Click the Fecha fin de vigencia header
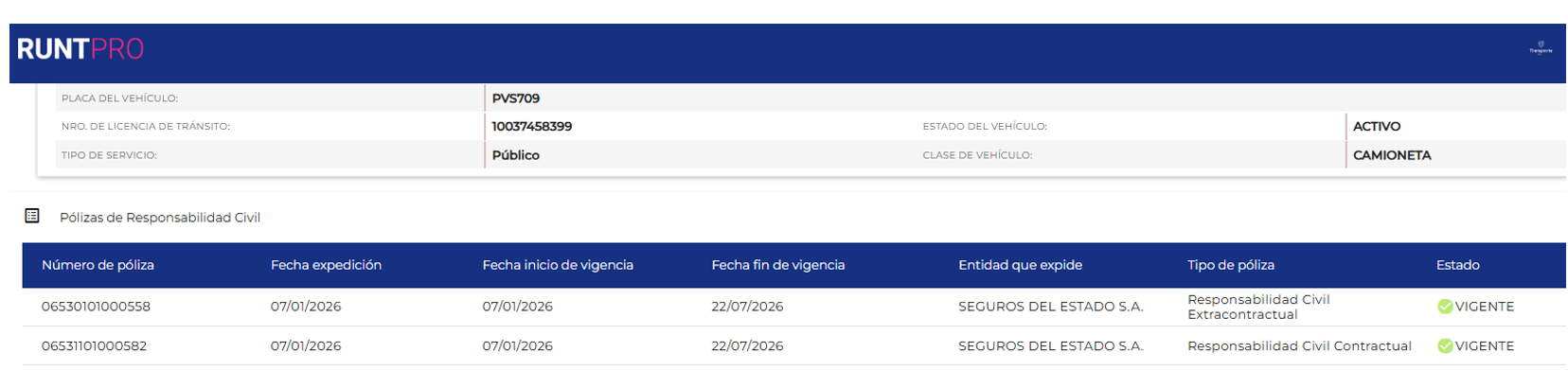1568x388 pixels. 777,266
